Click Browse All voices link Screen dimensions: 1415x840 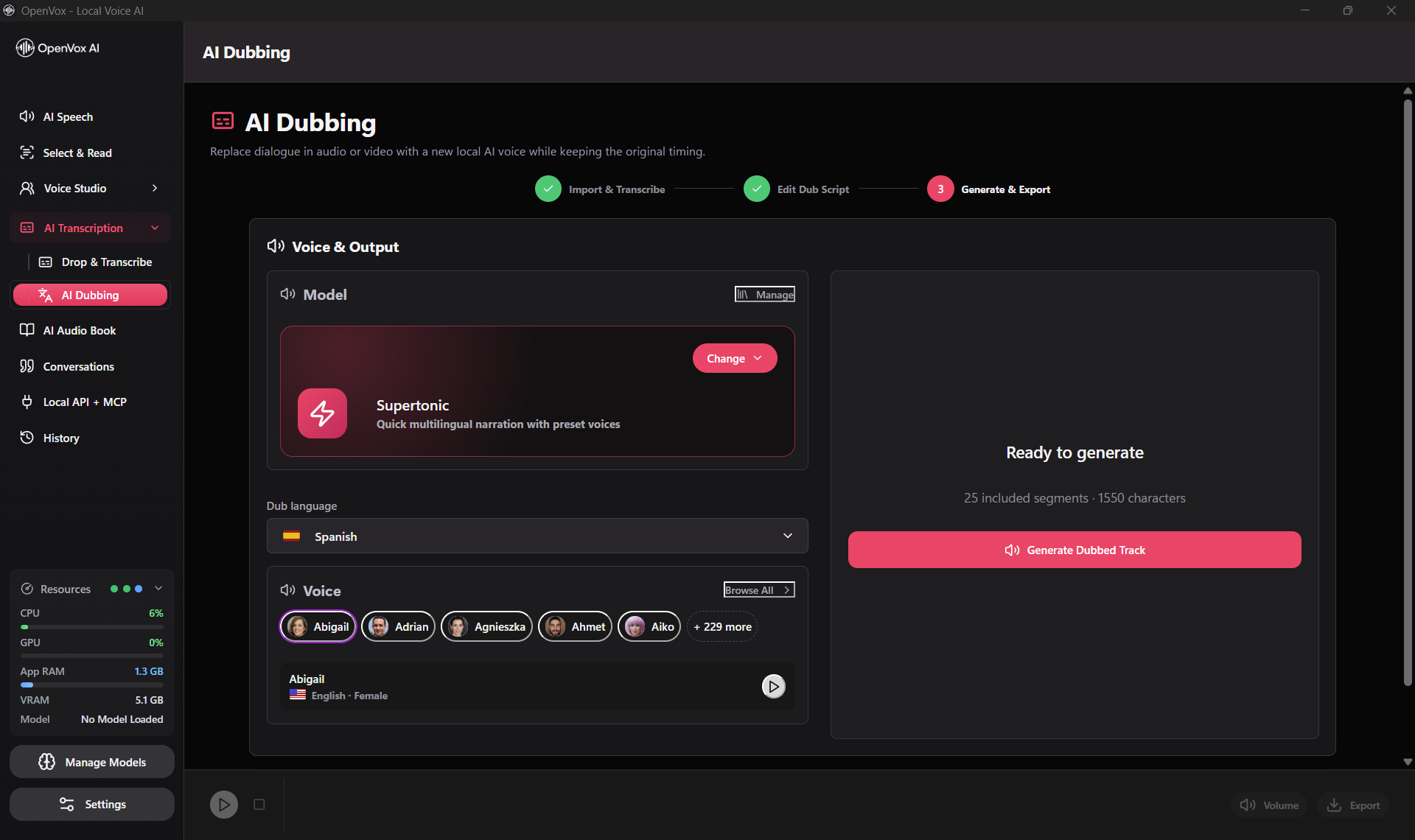759,590
